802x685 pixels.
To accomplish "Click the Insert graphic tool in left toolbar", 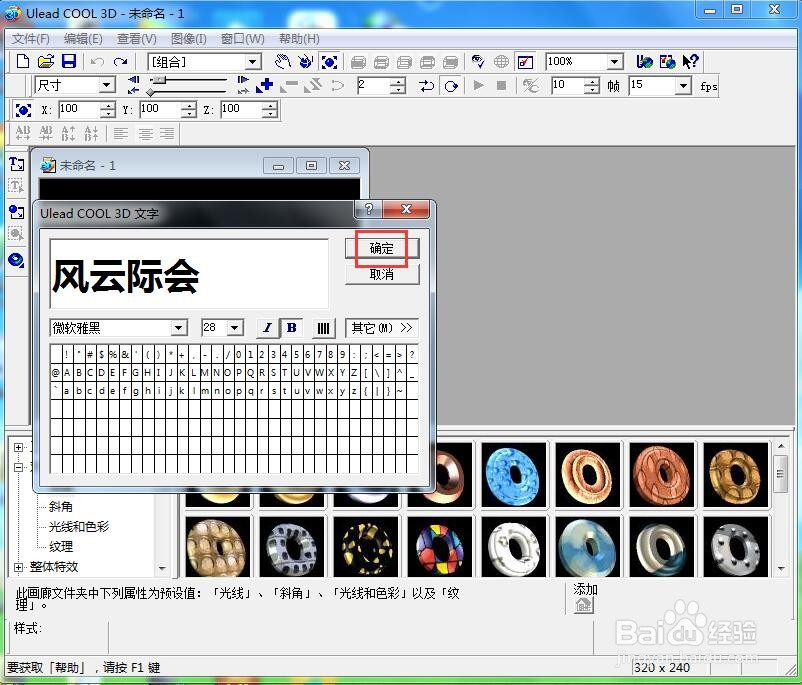I will [16, 211].
